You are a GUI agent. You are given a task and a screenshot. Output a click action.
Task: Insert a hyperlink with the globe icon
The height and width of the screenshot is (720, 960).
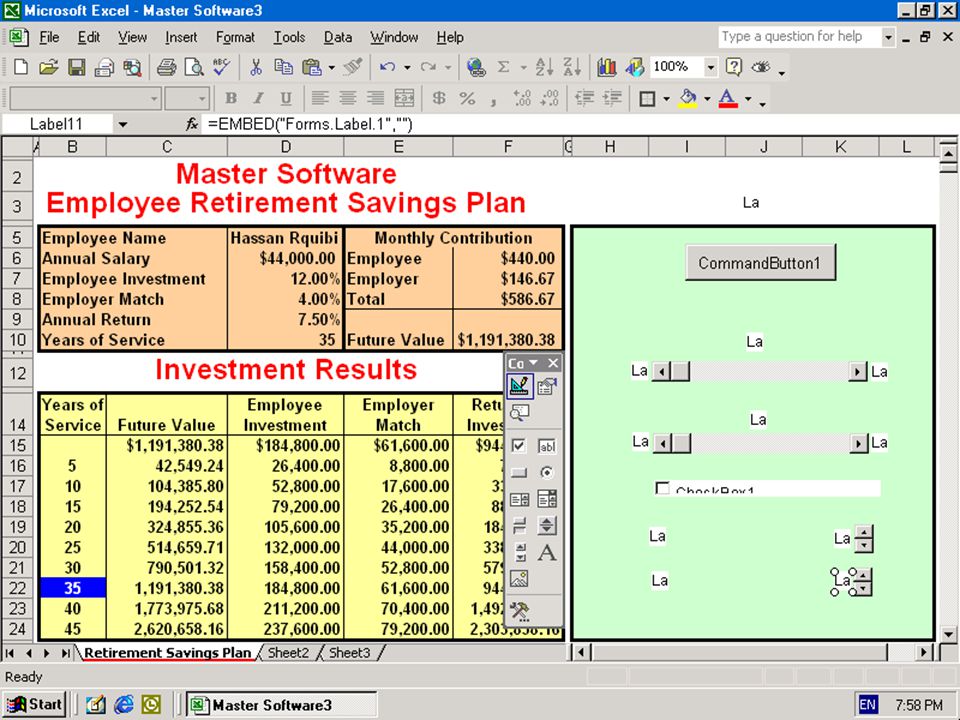(x=476, y=67)
